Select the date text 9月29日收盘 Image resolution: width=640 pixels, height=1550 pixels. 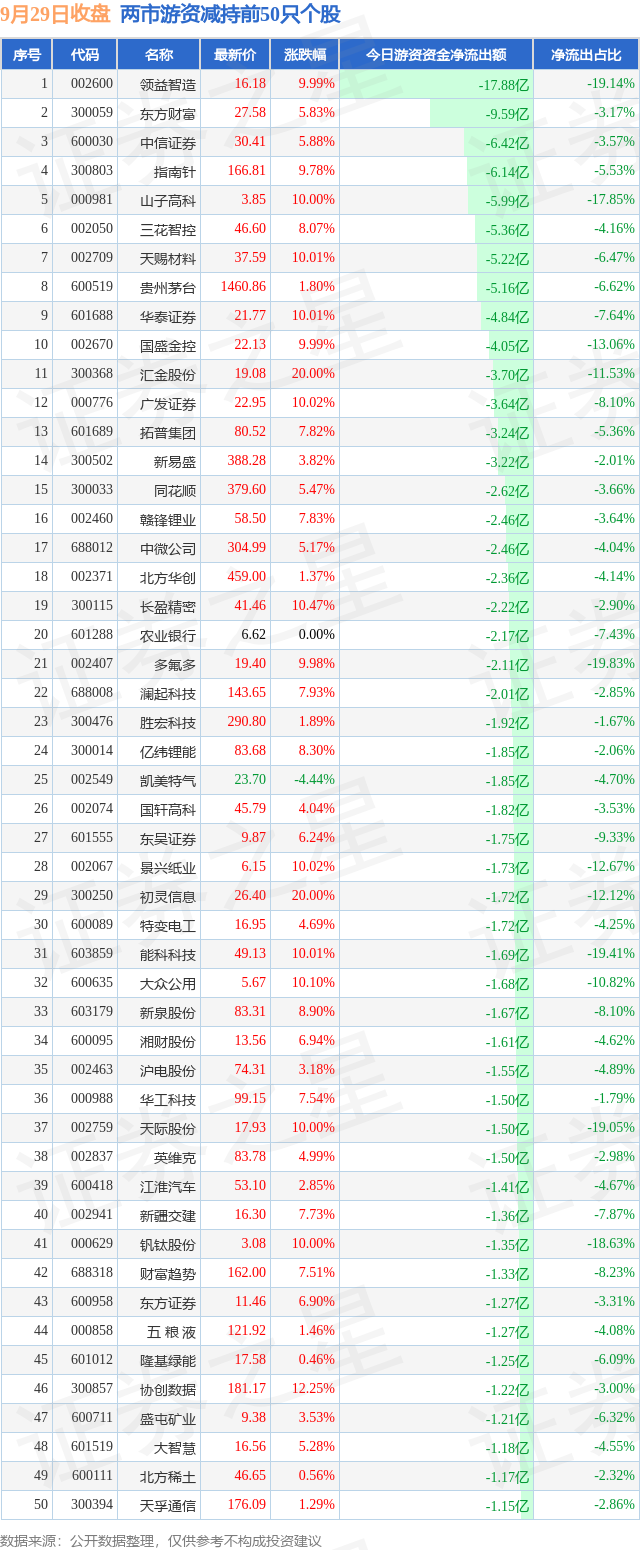56,15
